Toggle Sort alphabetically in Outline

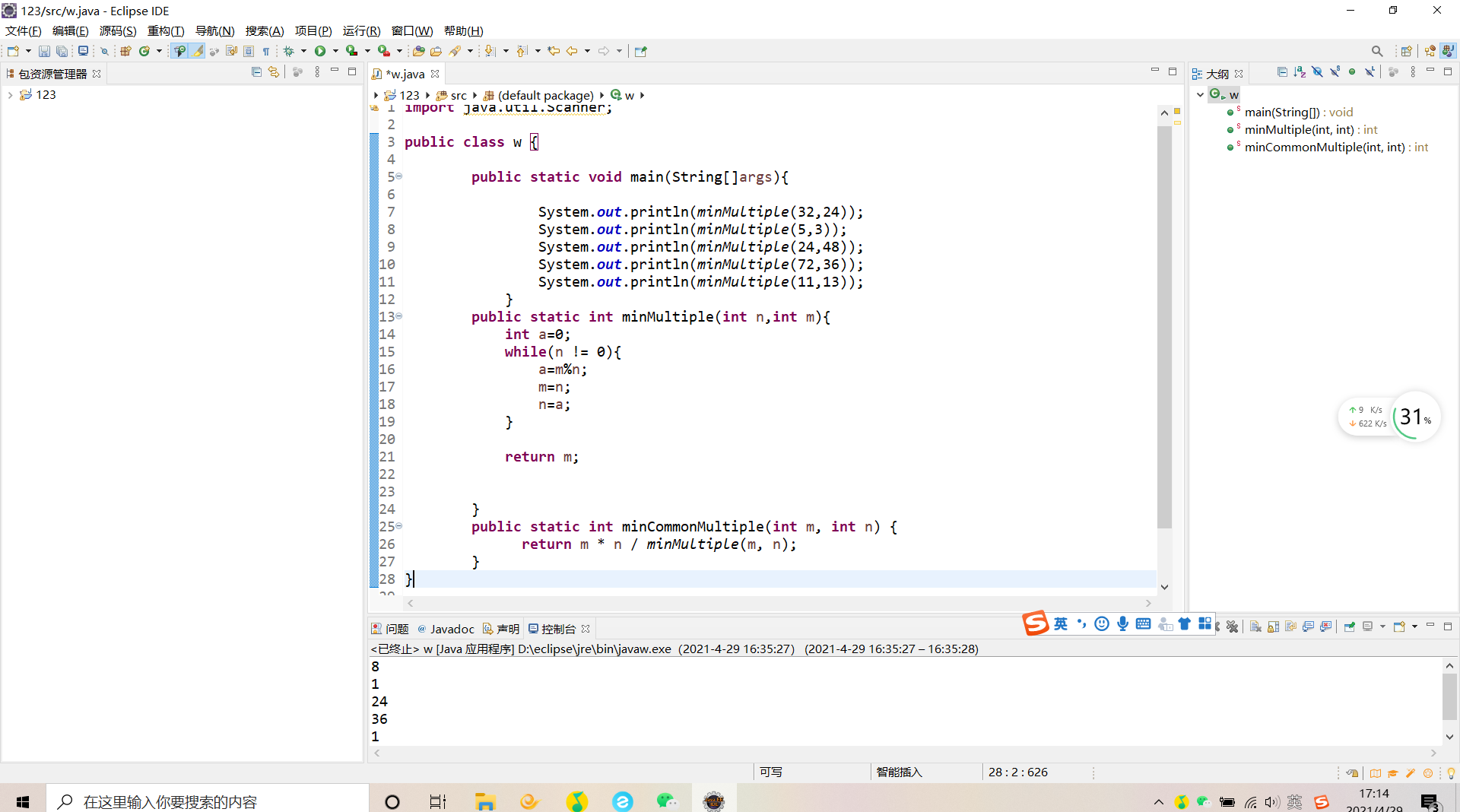pos(1300,71)
